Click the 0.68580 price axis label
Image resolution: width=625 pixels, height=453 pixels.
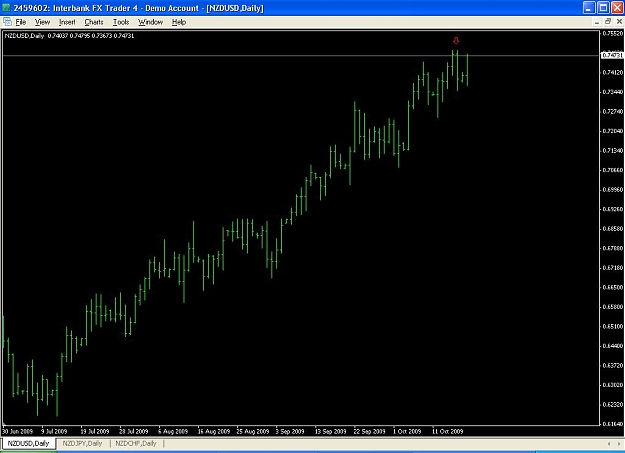tap(613, 229)
